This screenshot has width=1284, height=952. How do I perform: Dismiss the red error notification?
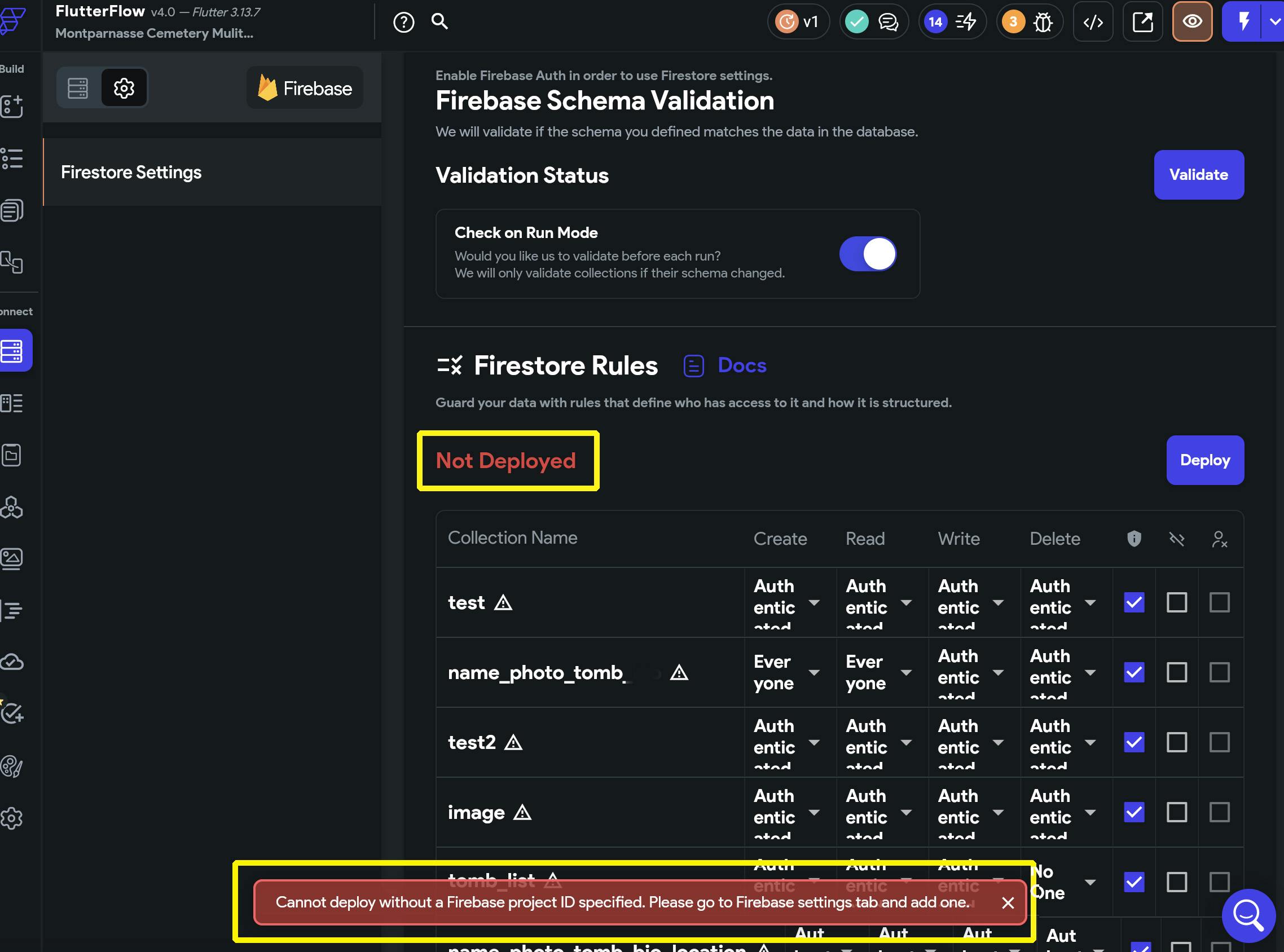click(x=1008, y=902)
